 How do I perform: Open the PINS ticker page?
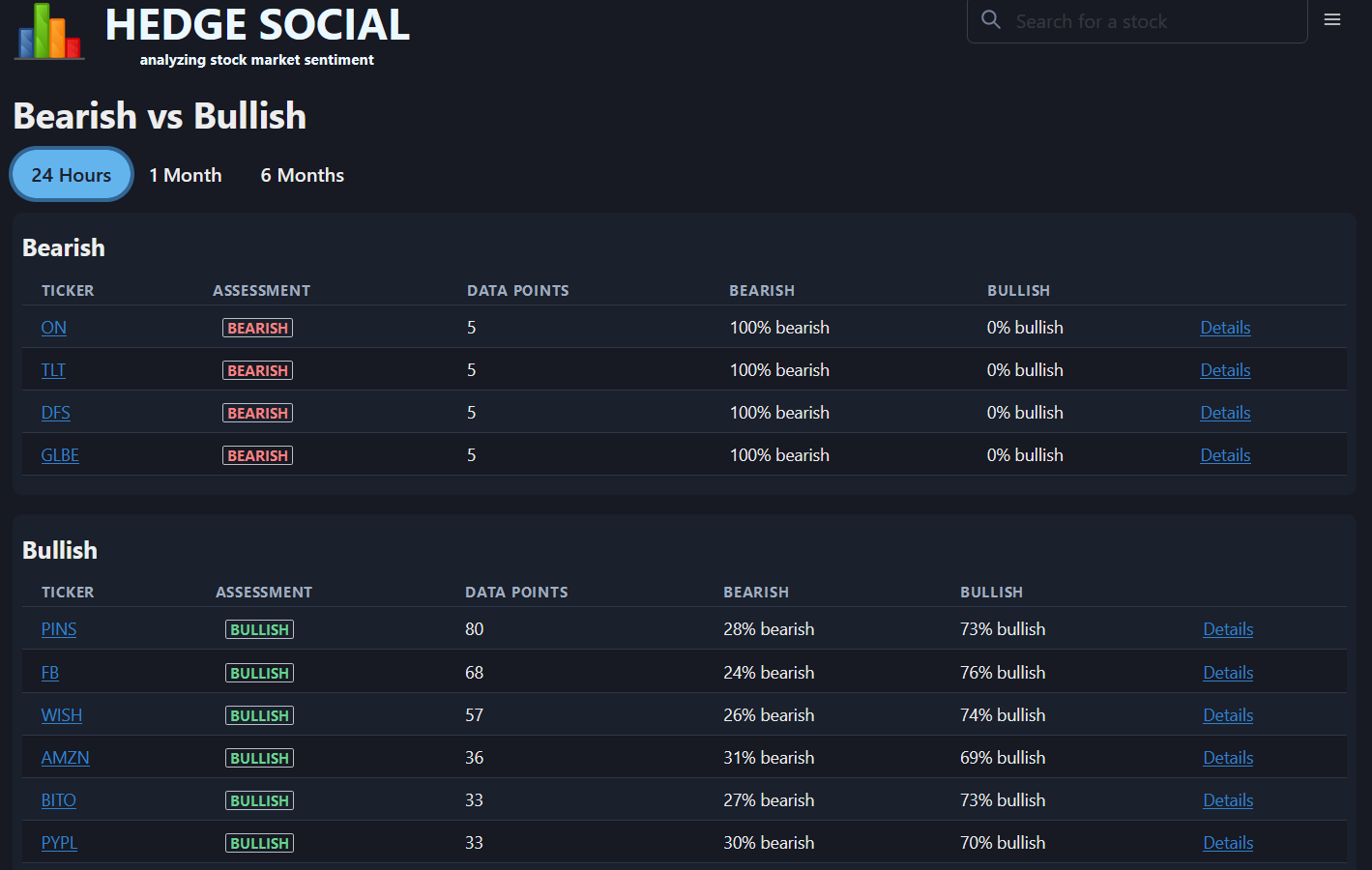pos(58,628)
